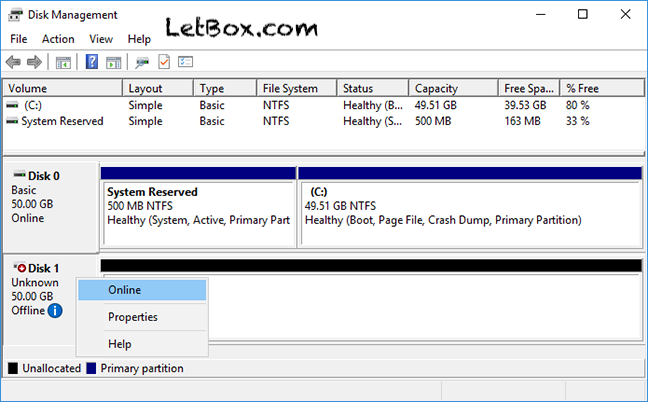Click the checkmark page toolbar icon

(x=164, y=62)
